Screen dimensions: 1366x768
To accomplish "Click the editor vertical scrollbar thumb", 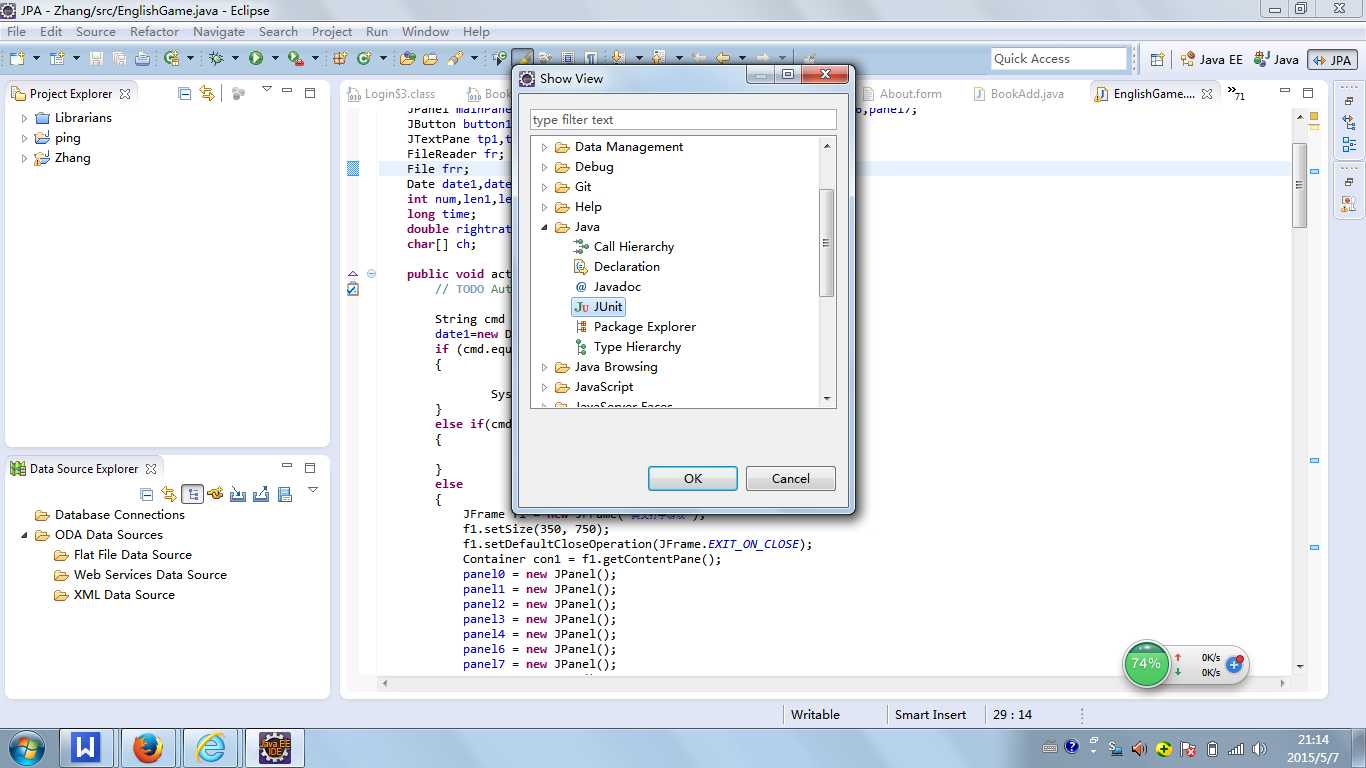I will click(1300, 185).
